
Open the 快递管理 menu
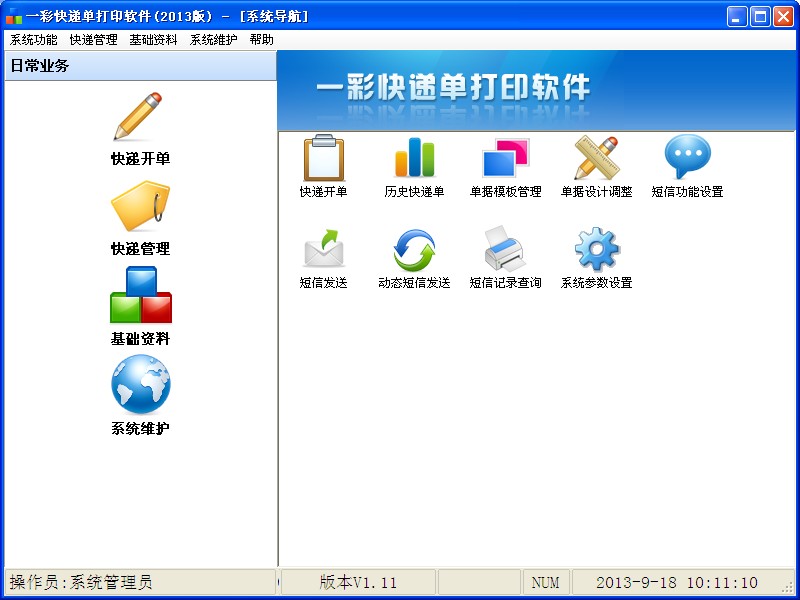(x=93, y=40)
